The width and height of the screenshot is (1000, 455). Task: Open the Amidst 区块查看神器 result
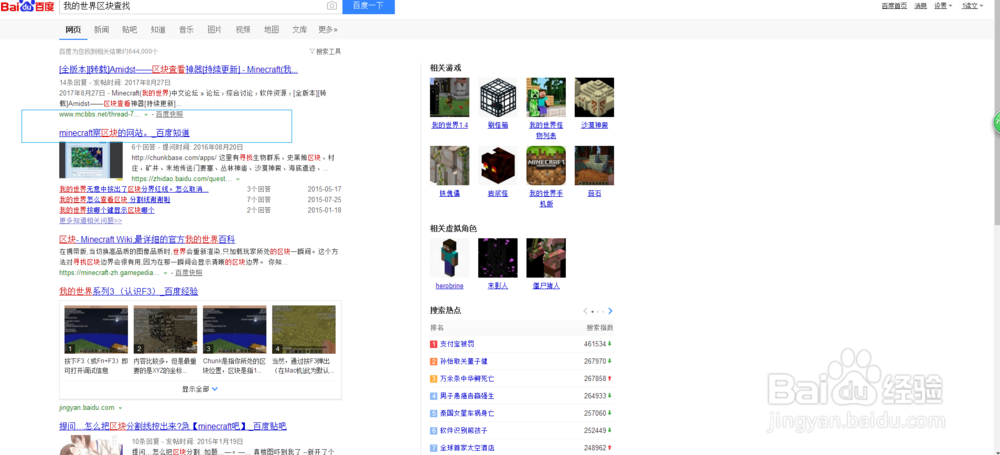[x=179, y=69]
